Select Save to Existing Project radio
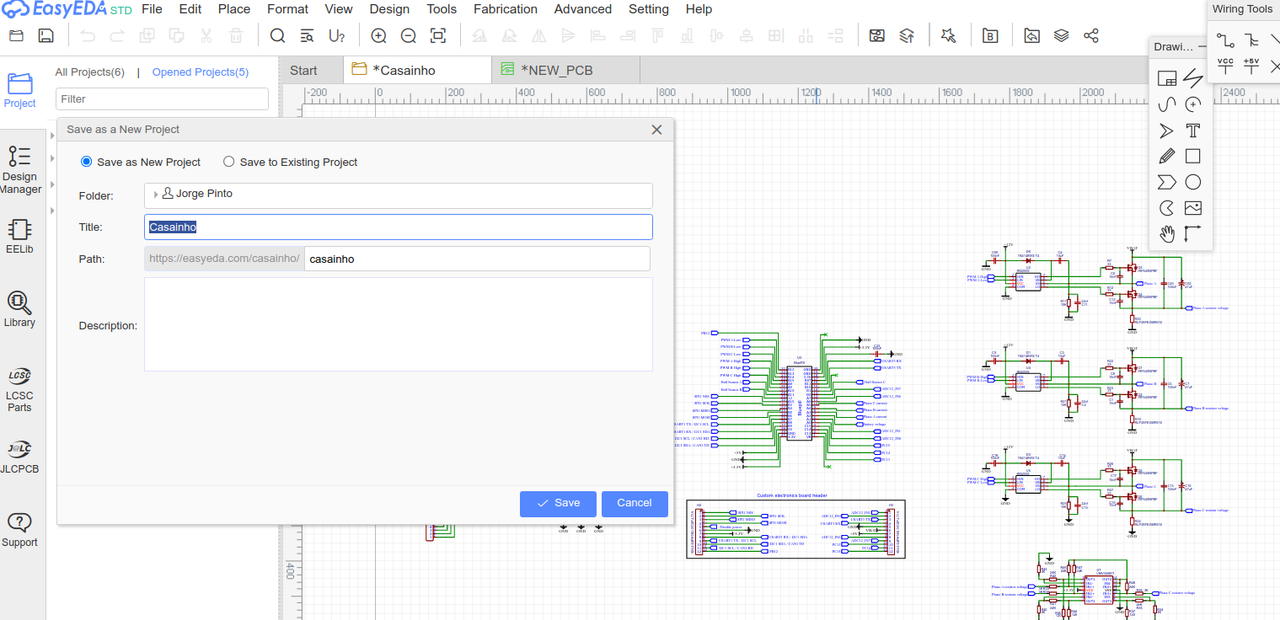 (229, 162)
